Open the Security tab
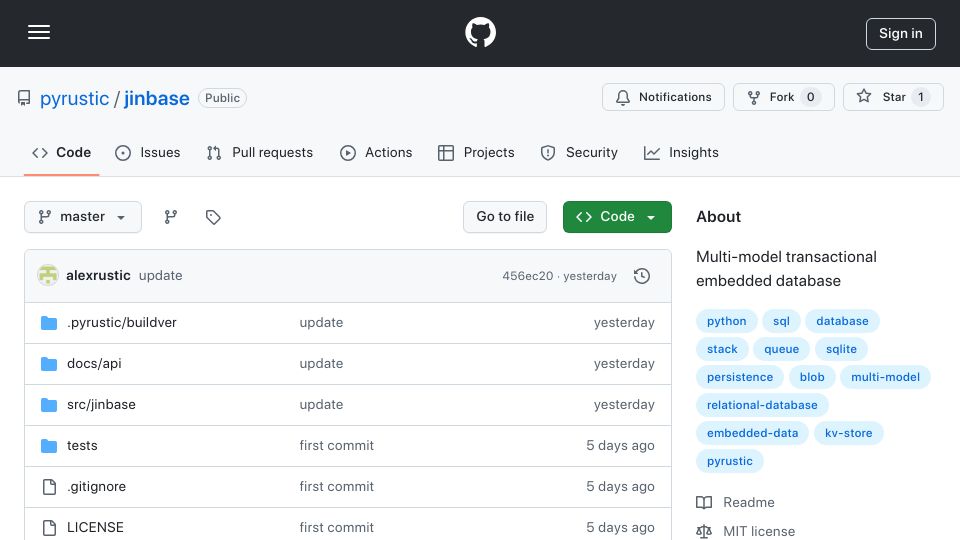 coord(579,152)
